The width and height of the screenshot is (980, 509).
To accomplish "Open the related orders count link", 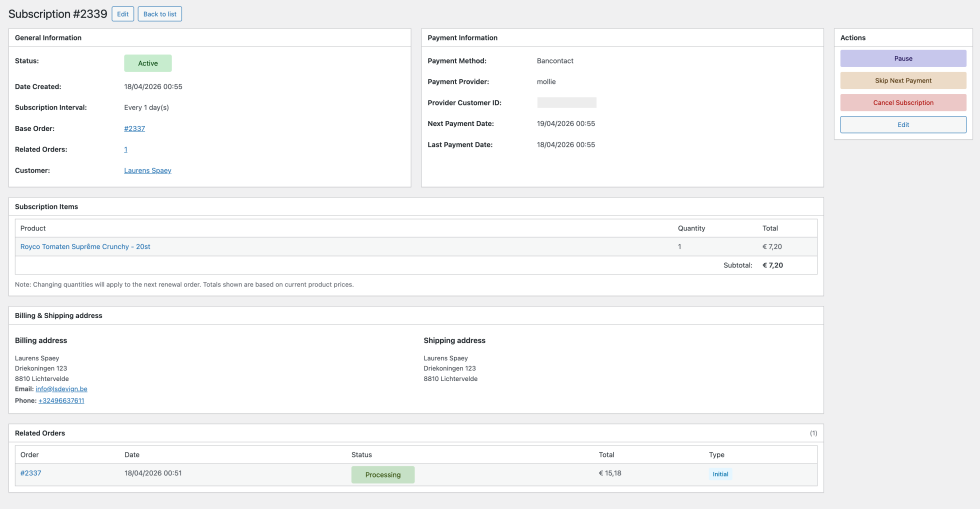I will point(126,149).
